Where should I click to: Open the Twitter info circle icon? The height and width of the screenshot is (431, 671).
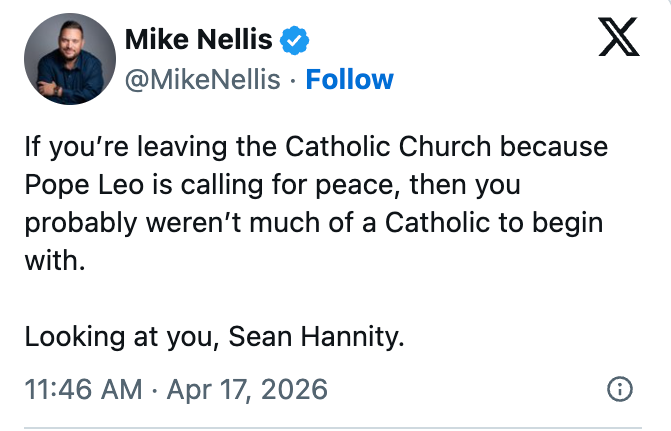tap(619, 389)
